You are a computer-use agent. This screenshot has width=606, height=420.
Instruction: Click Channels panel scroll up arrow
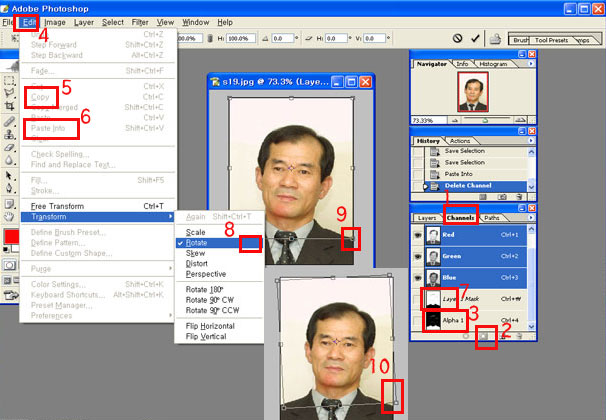(531, 229)
